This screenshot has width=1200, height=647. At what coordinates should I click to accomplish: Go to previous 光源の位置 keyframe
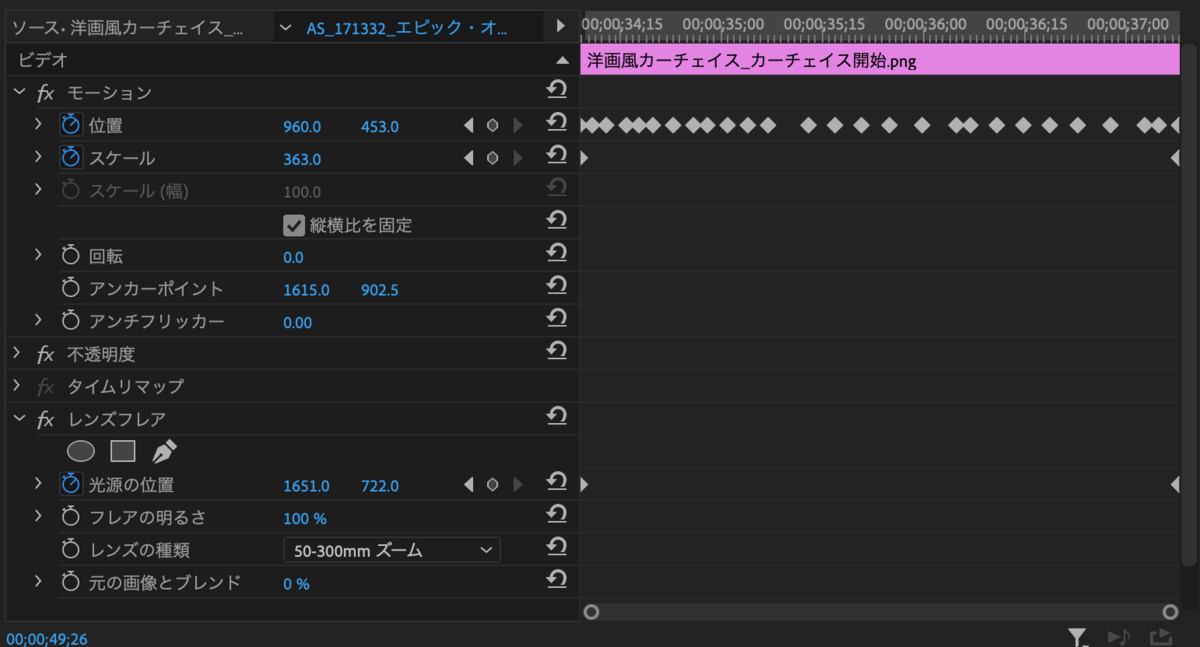coord(468,485)
